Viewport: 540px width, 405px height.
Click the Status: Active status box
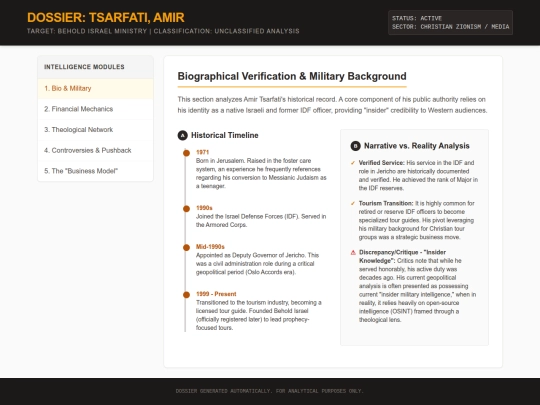point(450,23)
